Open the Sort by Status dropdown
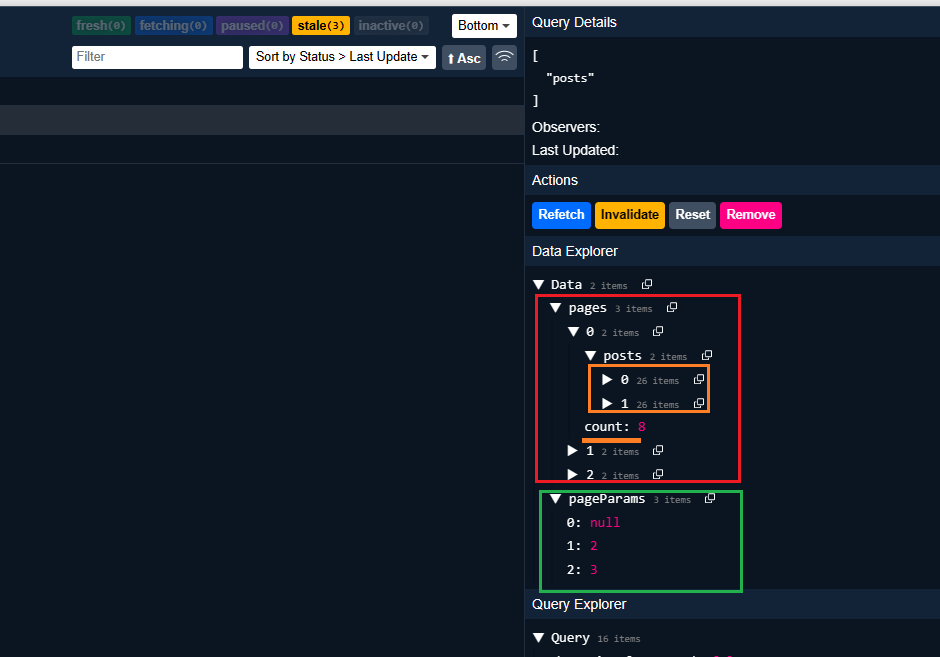Screen dimensions: 940x657 [x=343, y=57]
